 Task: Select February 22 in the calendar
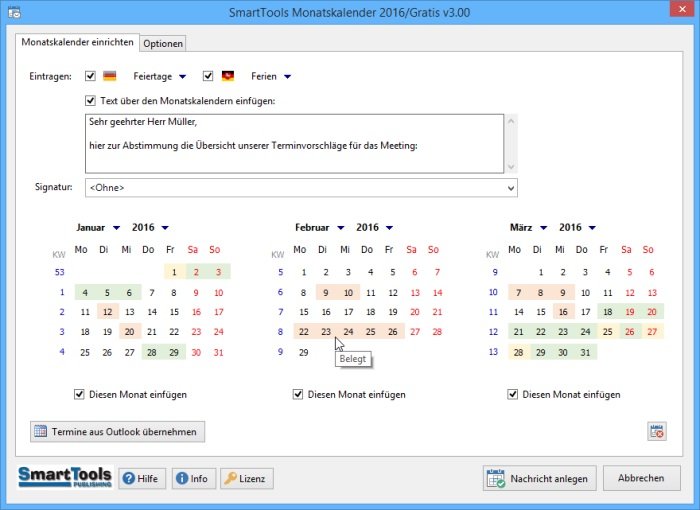304,332
